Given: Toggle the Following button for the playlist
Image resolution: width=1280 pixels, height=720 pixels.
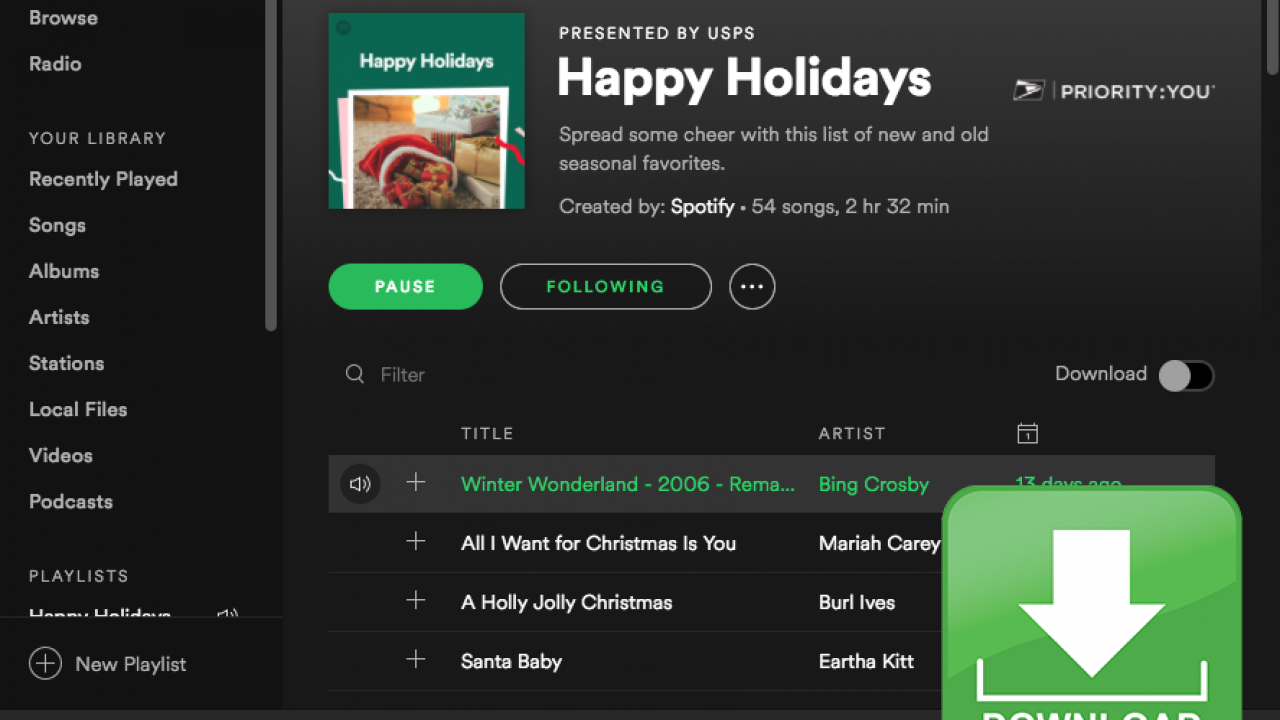Looking at the screenshot, I should (x=605, y=287).
